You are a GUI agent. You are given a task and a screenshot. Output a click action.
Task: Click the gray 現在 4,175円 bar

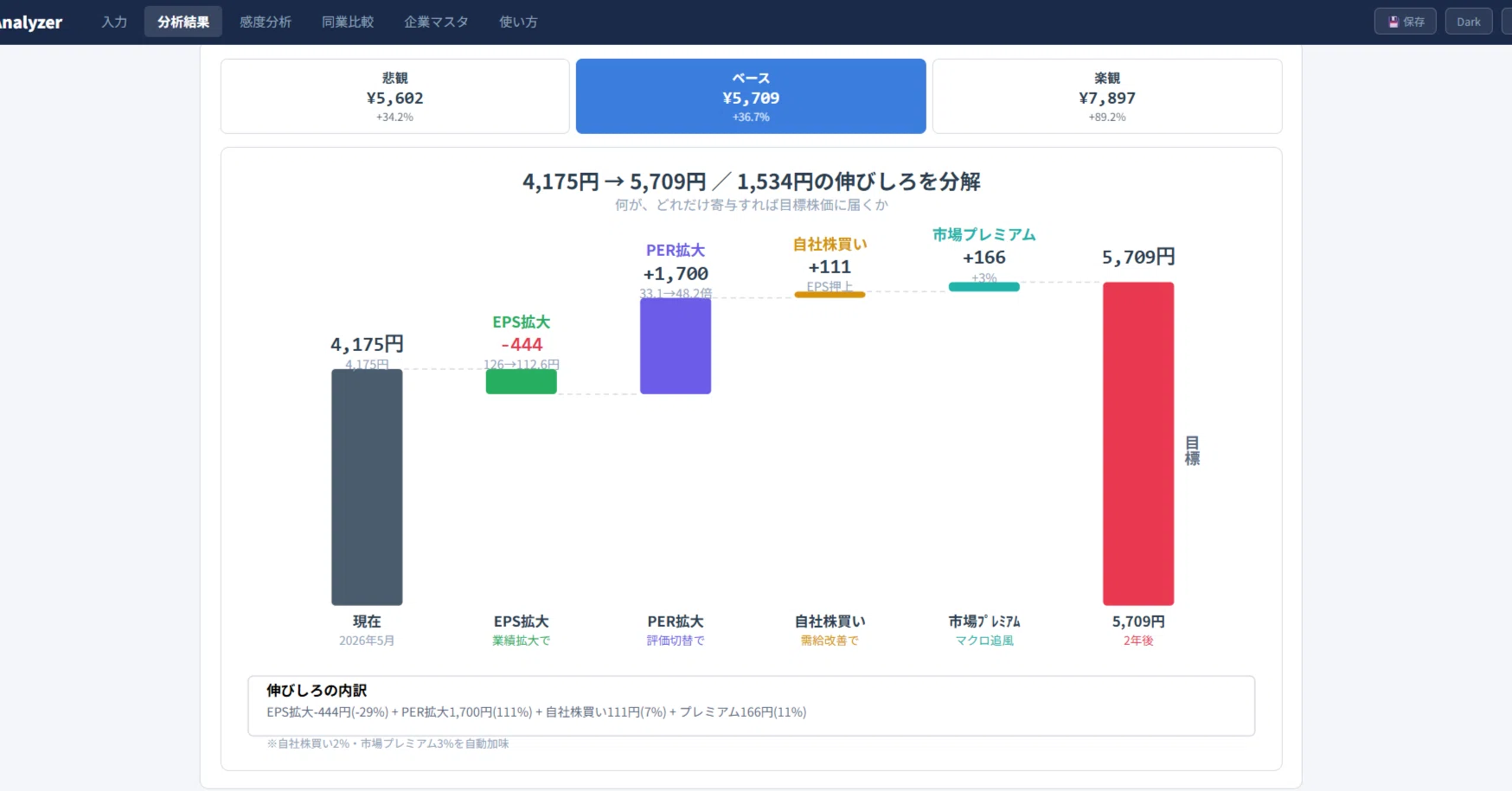(367, 487)
